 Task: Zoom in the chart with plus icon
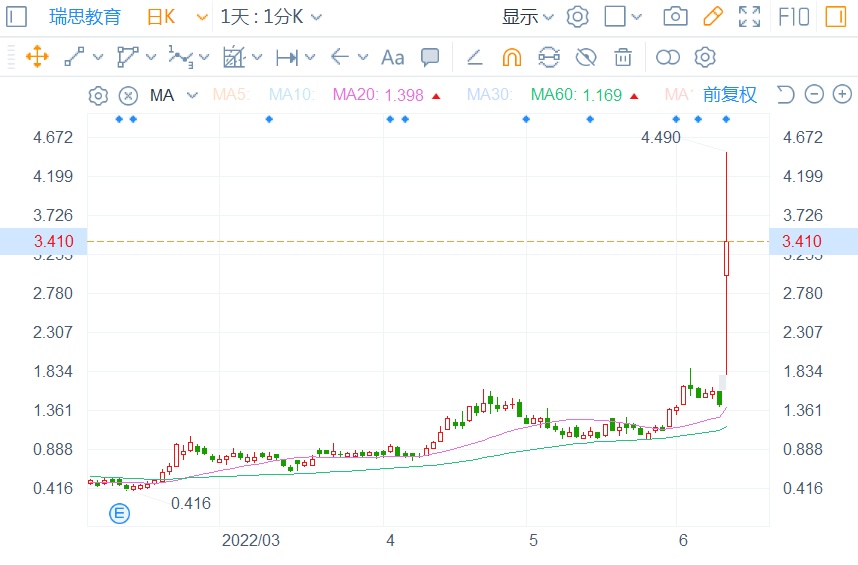[842, 95]
